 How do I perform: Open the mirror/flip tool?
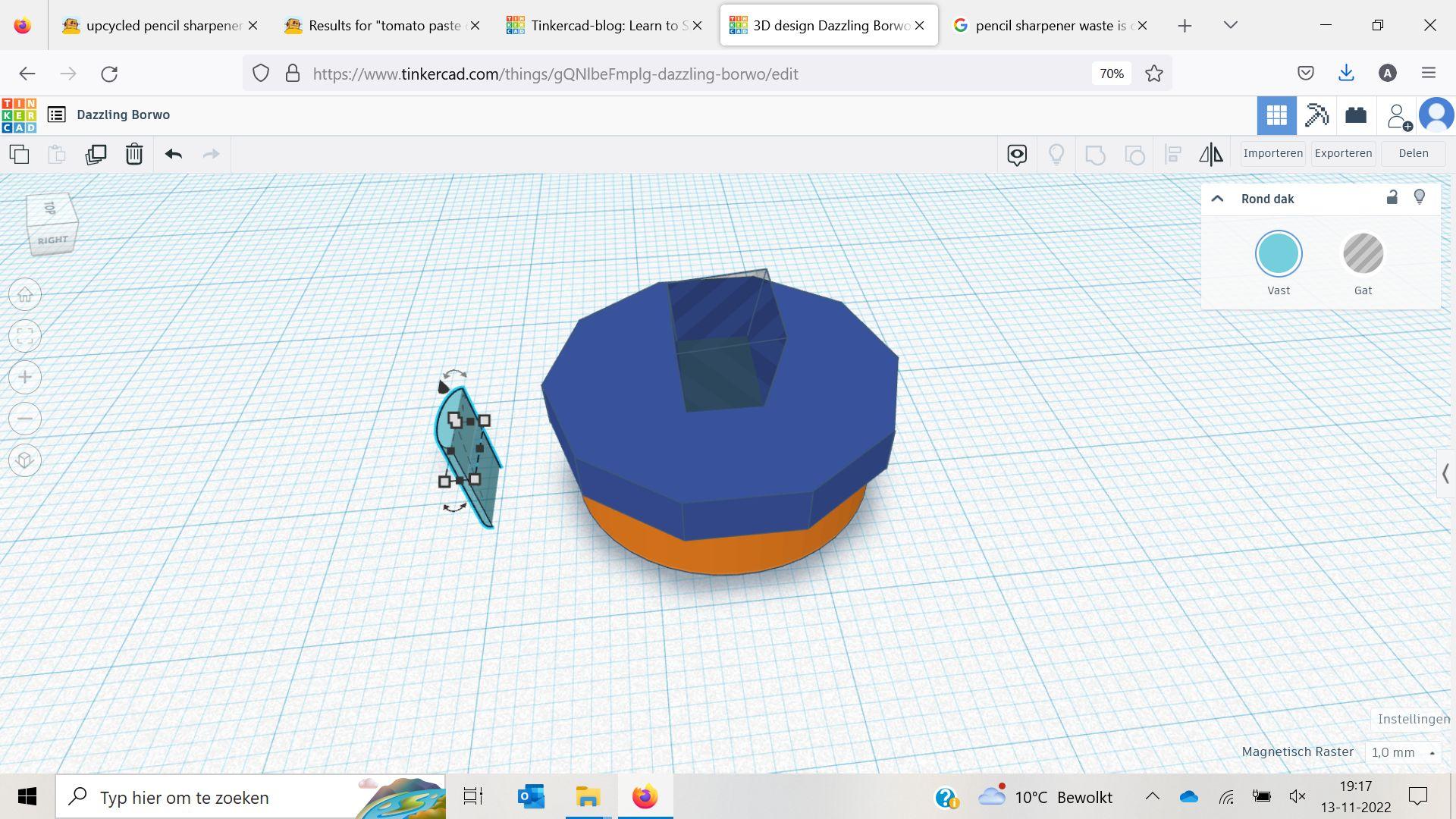[x=1211, y=155]
